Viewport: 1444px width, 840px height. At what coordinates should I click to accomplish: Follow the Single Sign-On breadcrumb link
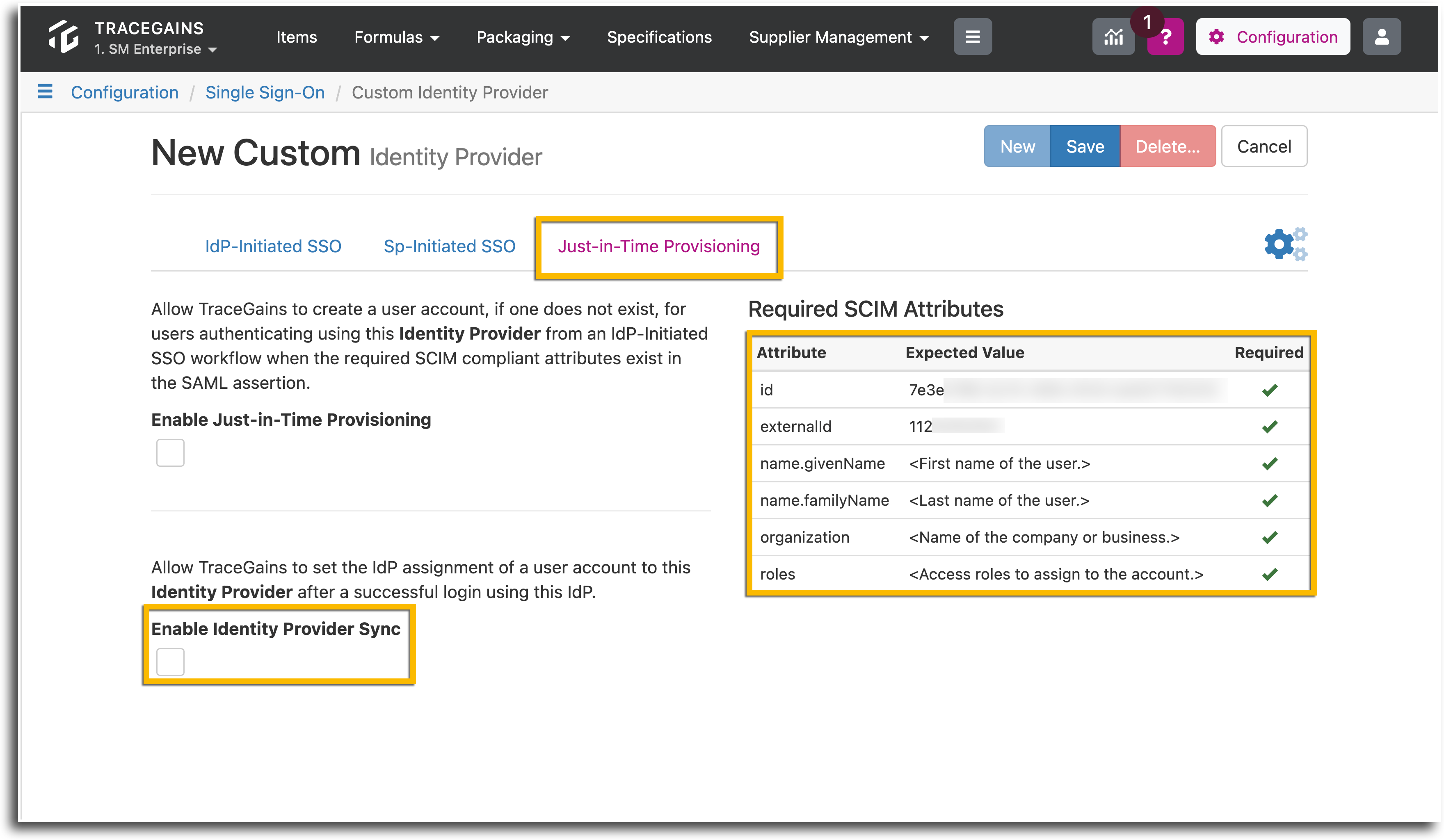(x=265, y=92)
